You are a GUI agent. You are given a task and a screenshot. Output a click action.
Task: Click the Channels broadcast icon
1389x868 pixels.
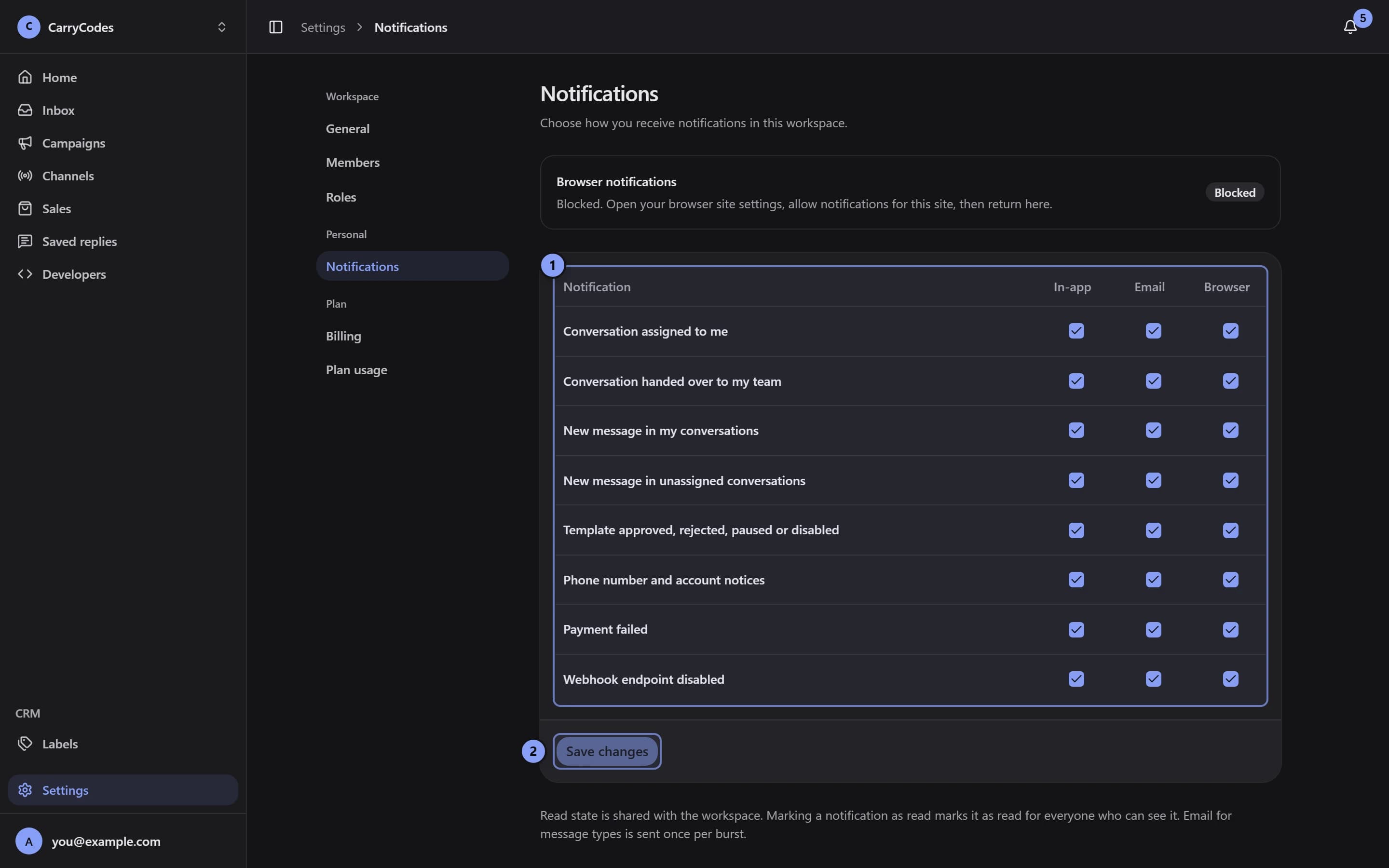(25, 176)
